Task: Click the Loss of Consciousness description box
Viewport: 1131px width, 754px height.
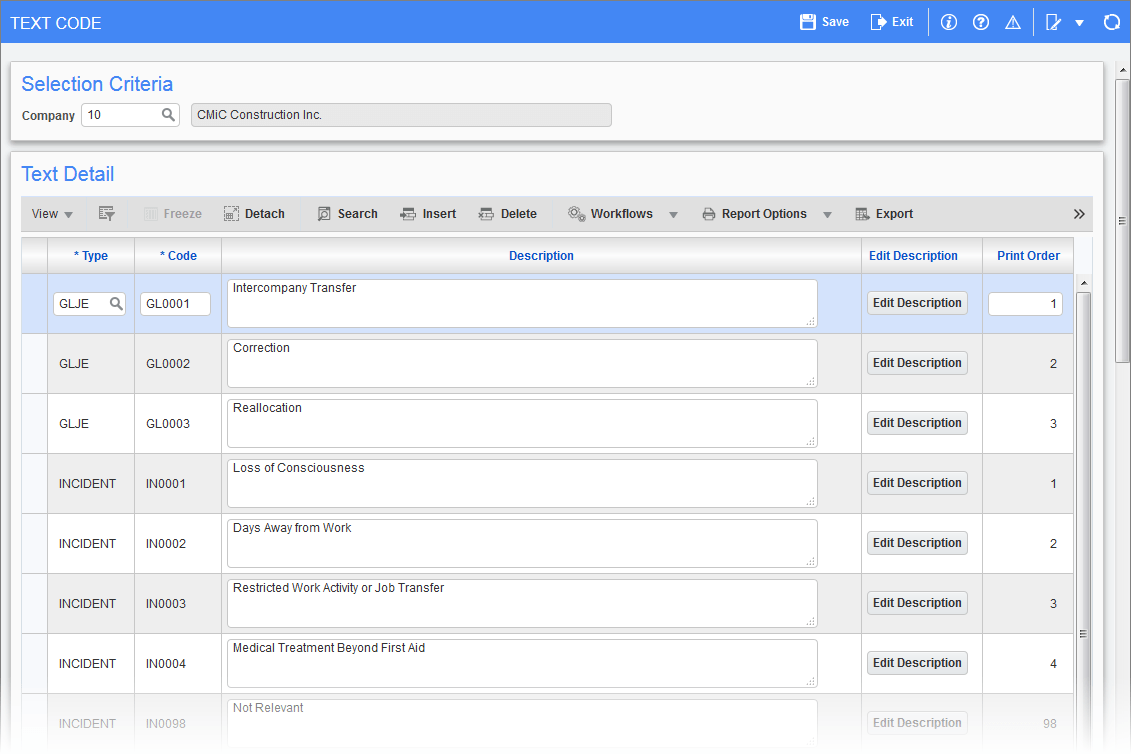Action: (522, 483)
